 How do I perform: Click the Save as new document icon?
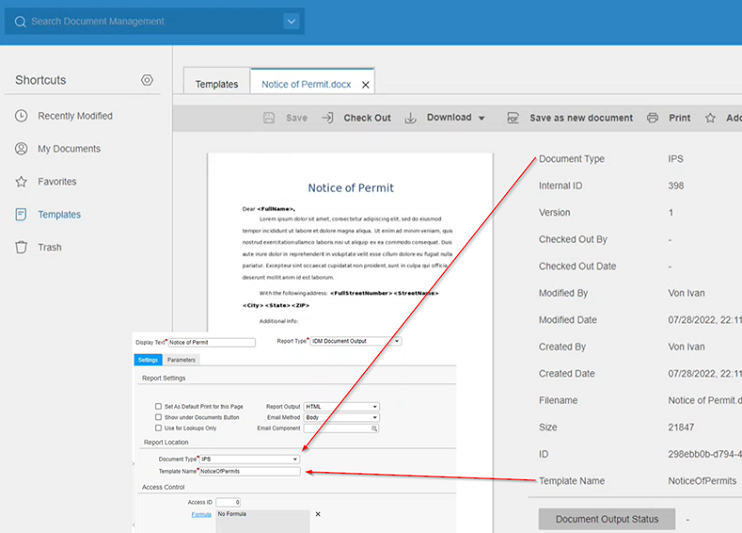click(x=512, y=118)
